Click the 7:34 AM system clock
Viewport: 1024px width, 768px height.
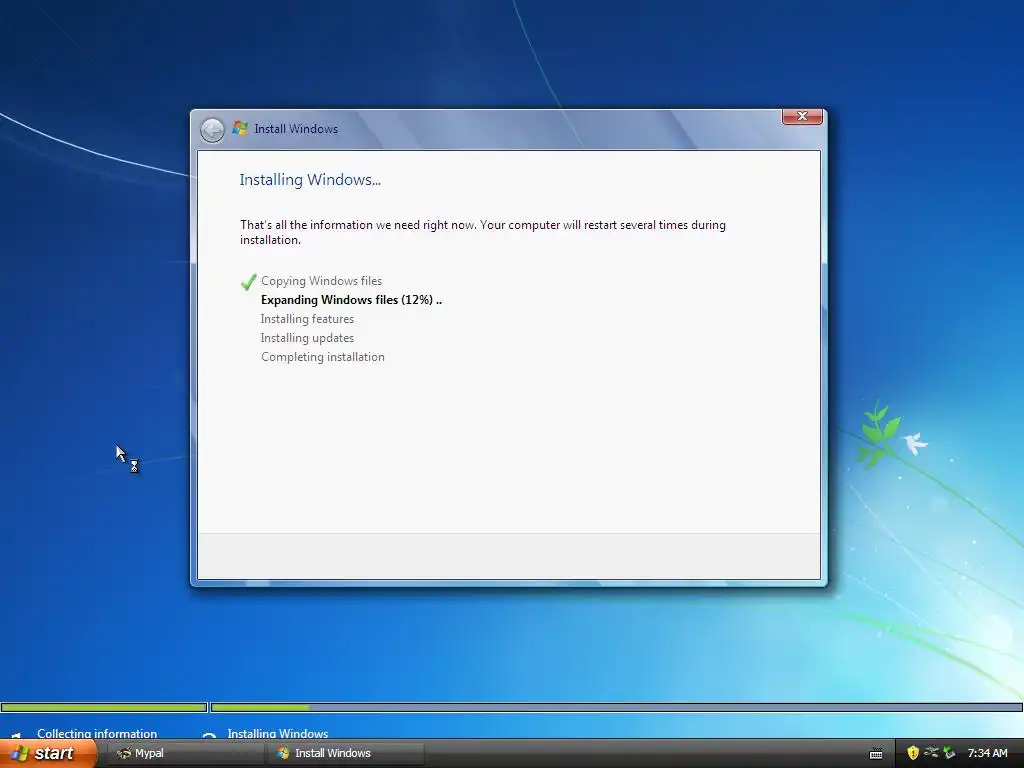(987, 753)
